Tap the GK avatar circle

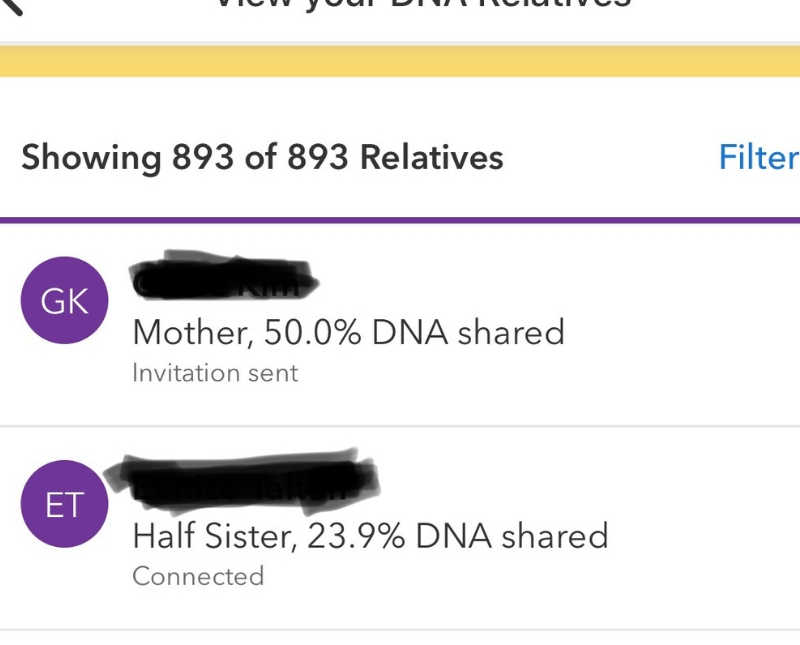point(64,300)
